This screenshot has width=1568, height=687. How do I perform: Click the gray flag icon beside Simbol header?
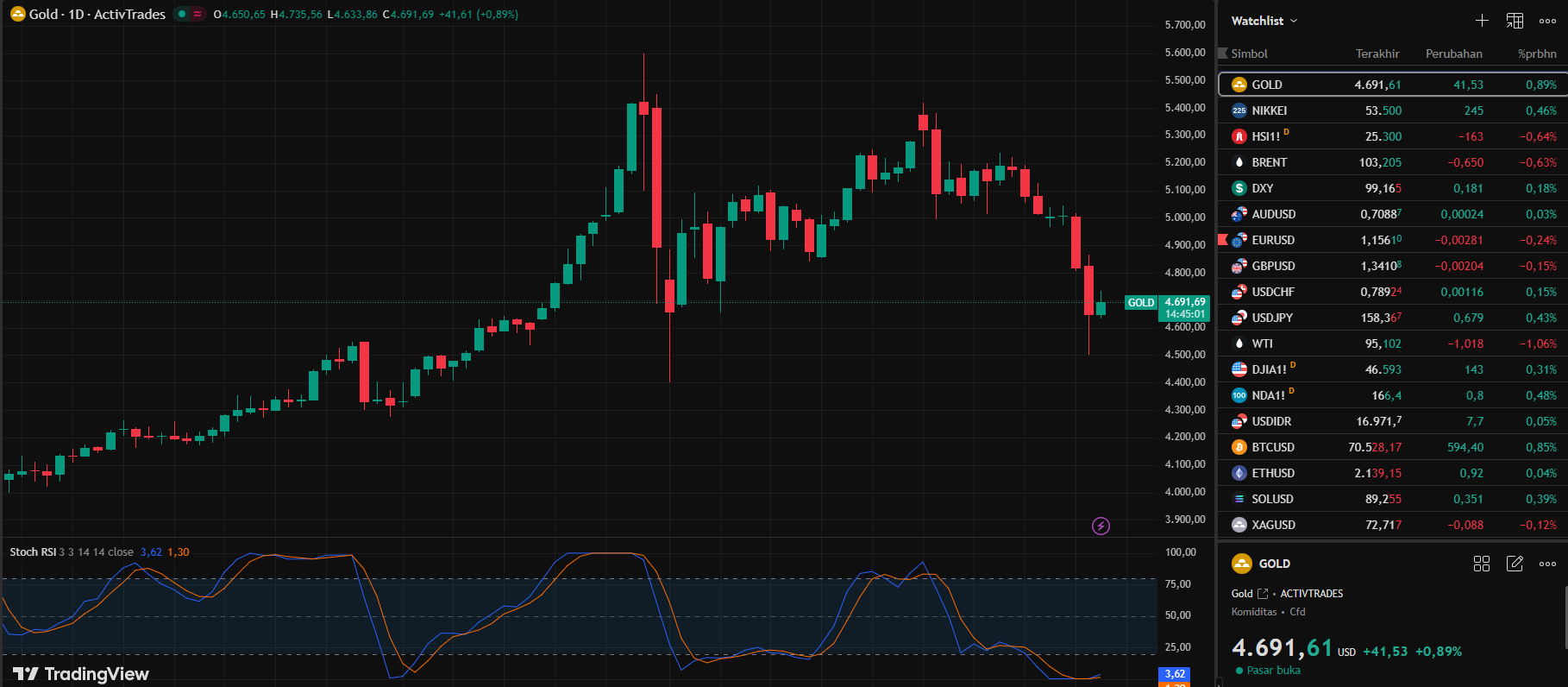pos(1223,54)
